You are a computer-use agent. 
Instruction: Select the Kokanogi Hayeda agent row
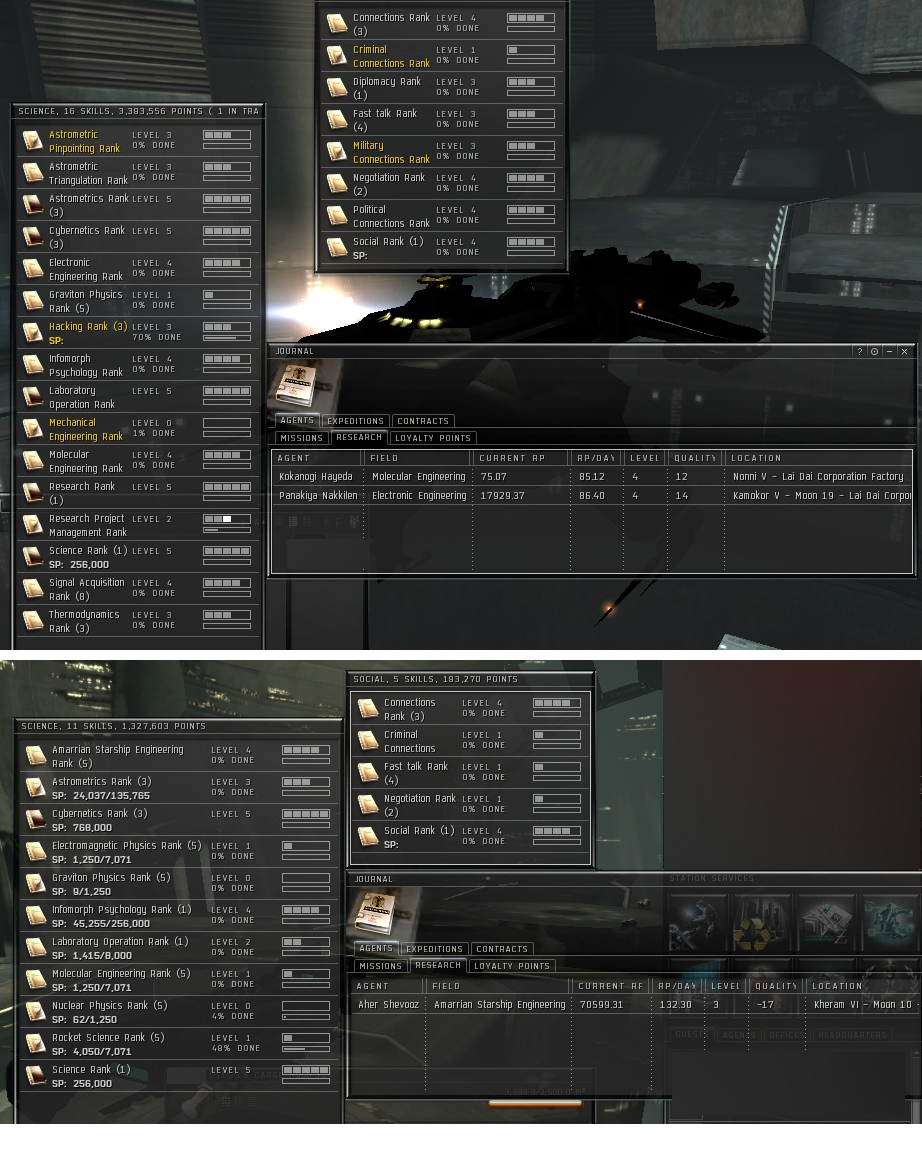(592, 476)
